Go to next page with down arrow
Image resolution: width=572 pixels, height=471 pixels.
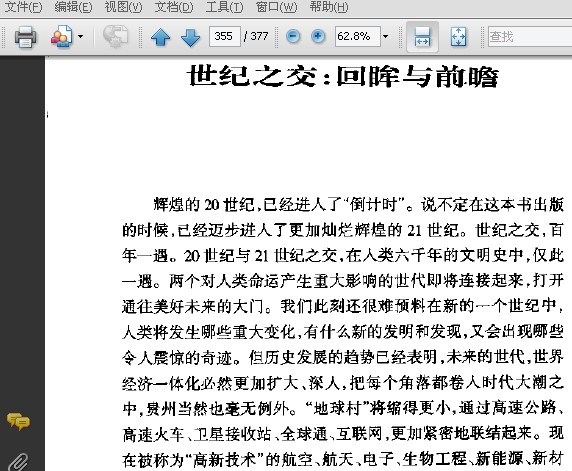coord(190,36)
